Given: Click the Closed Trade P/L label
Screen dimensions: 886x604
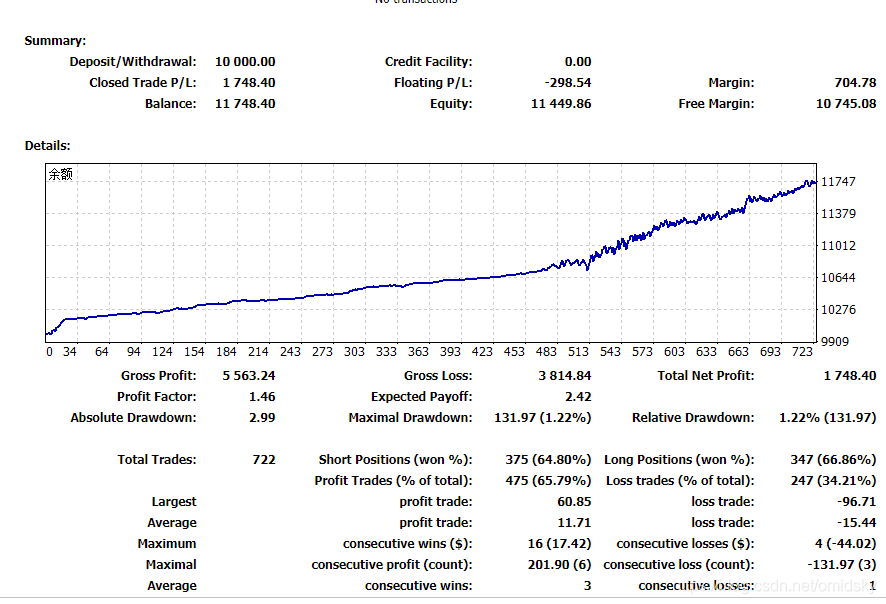Looking at the screenshot, I should pyautogui.click(x=143, y=82).
